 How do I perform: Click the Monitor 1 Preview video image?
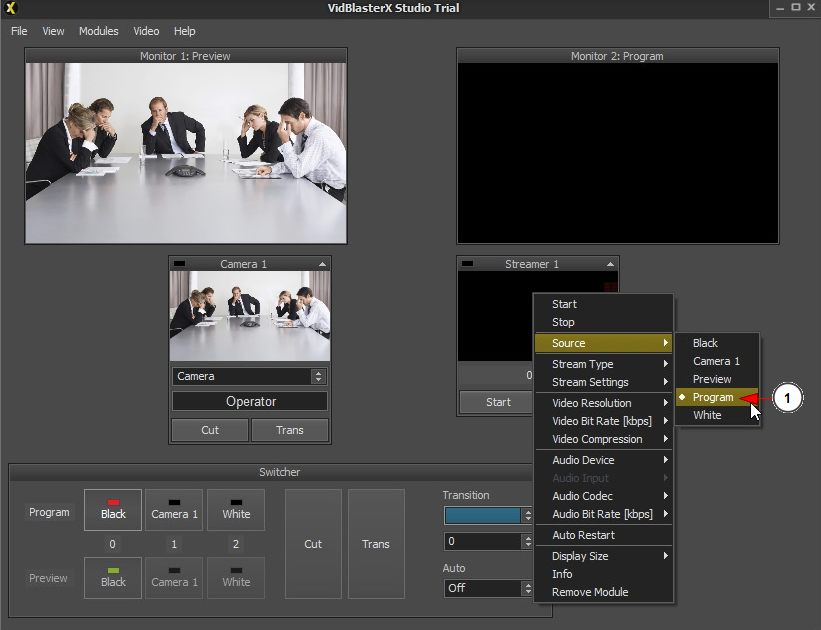pyautogui.click(x=186, y=153)
